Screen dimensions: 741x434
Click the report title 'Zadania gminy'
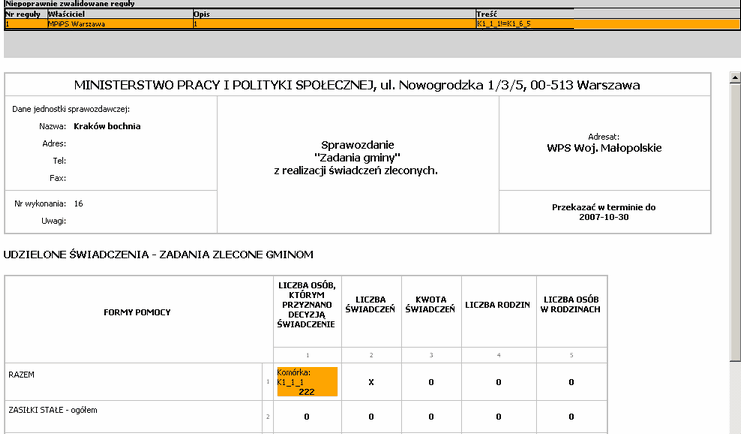357,157
